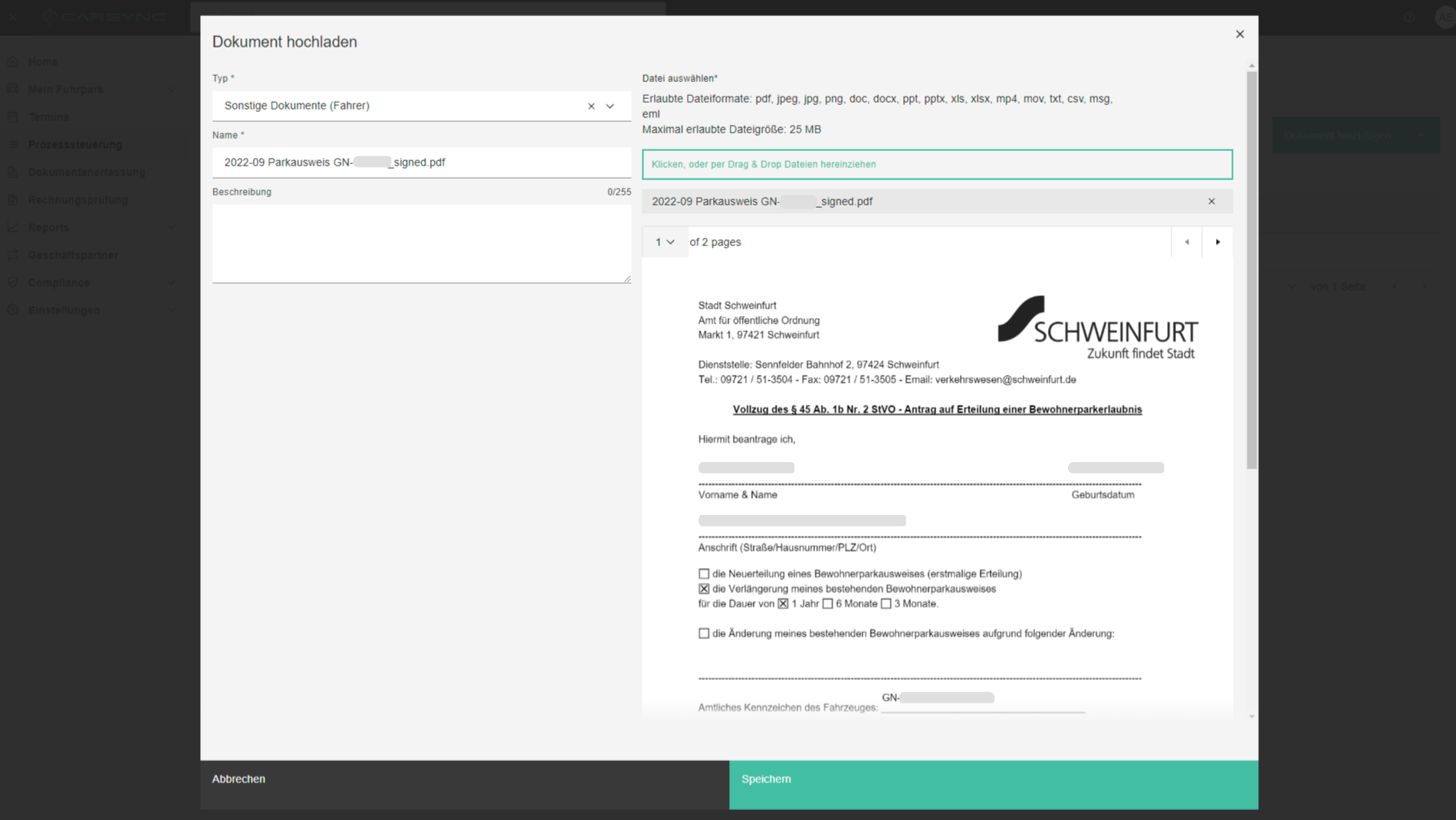Expand the Mein Fuhrpark chevron

pyautogui.click(x=171, y=89)
